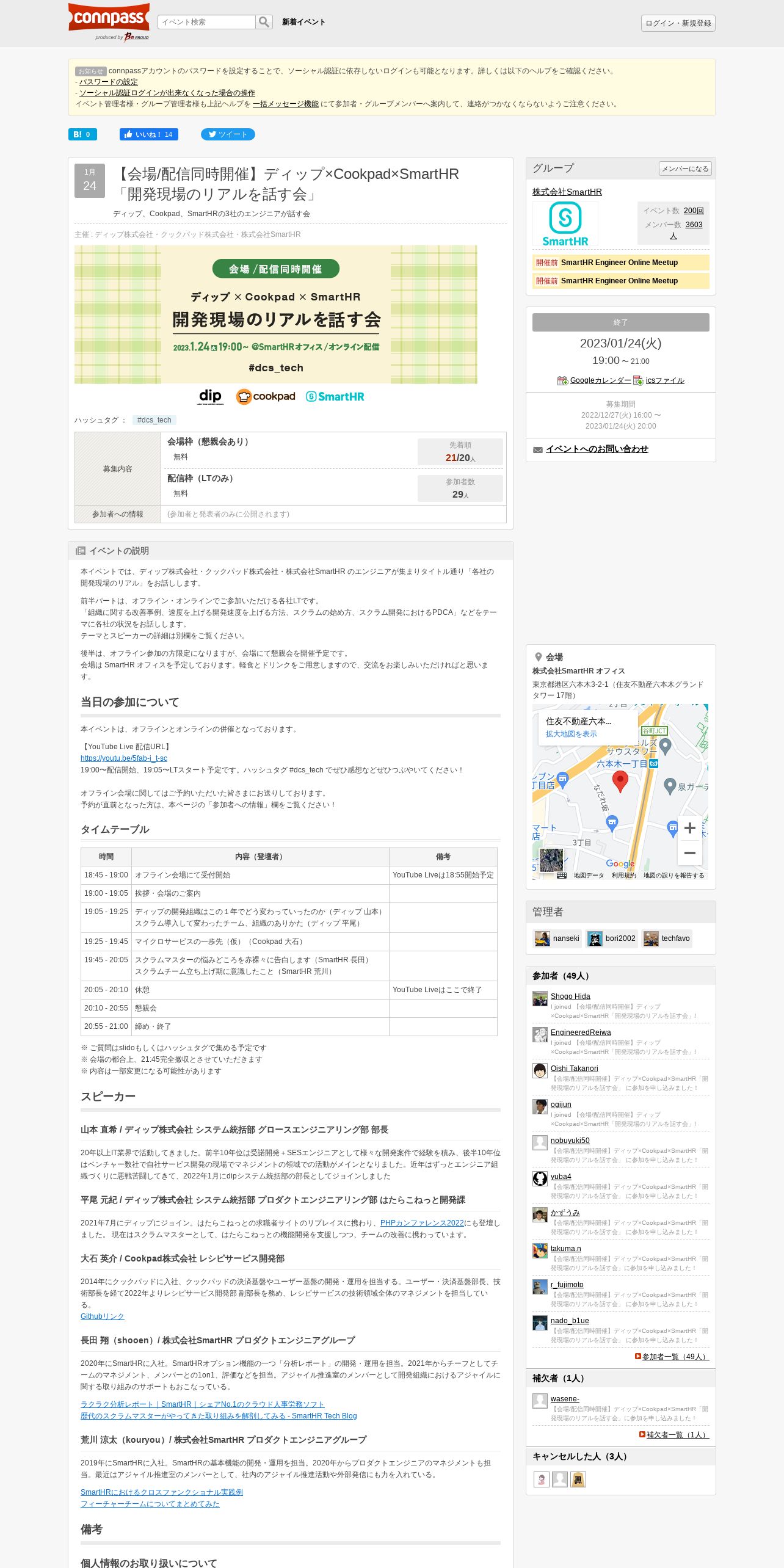
Task: Open the Githubリンク link
Action: tap(102, 1316)
